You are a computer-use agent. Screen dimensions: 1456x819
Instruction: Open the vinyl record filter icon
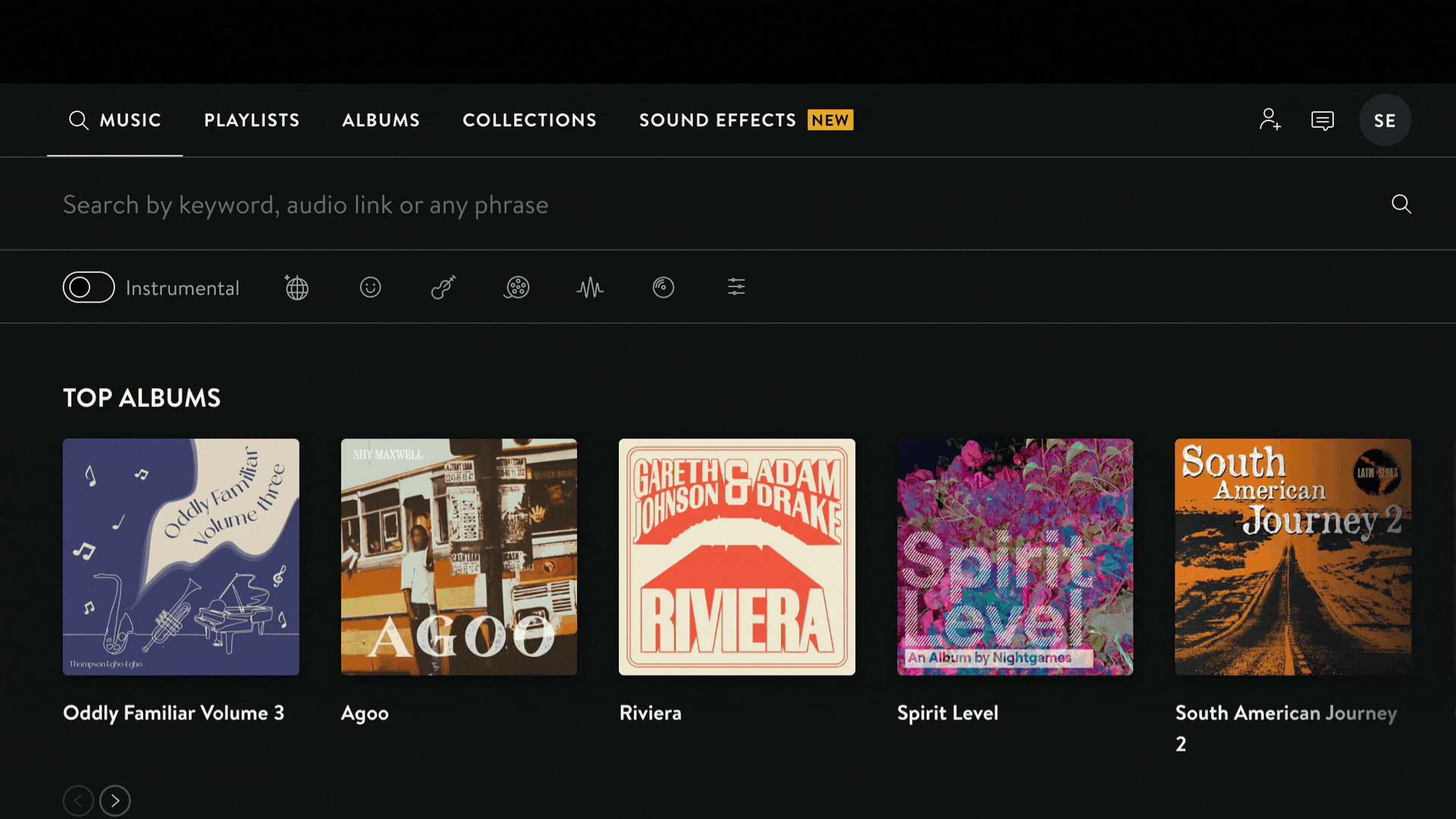(664, 287)
